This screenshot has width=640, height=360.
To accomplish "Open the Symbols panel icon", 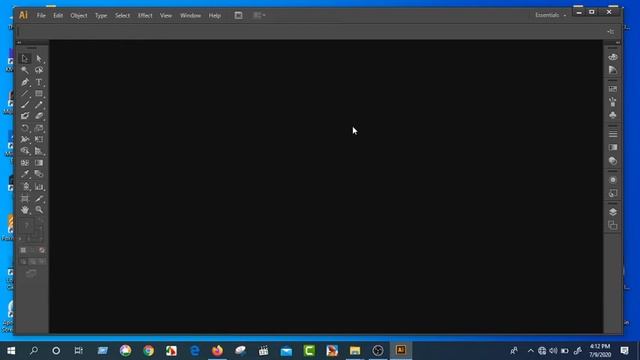I will [613, 116].
